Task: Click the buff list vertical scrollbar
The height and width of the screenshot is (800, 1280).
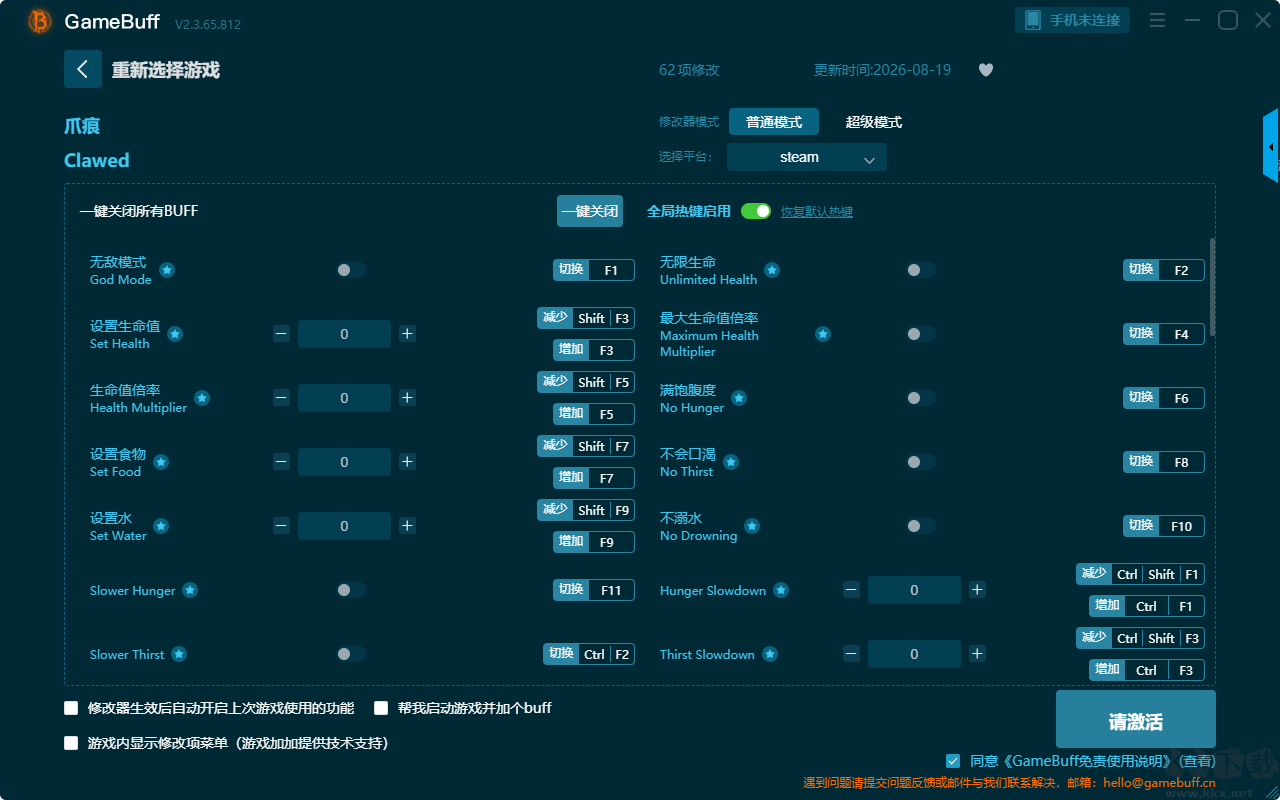Action: (1213, 287)
